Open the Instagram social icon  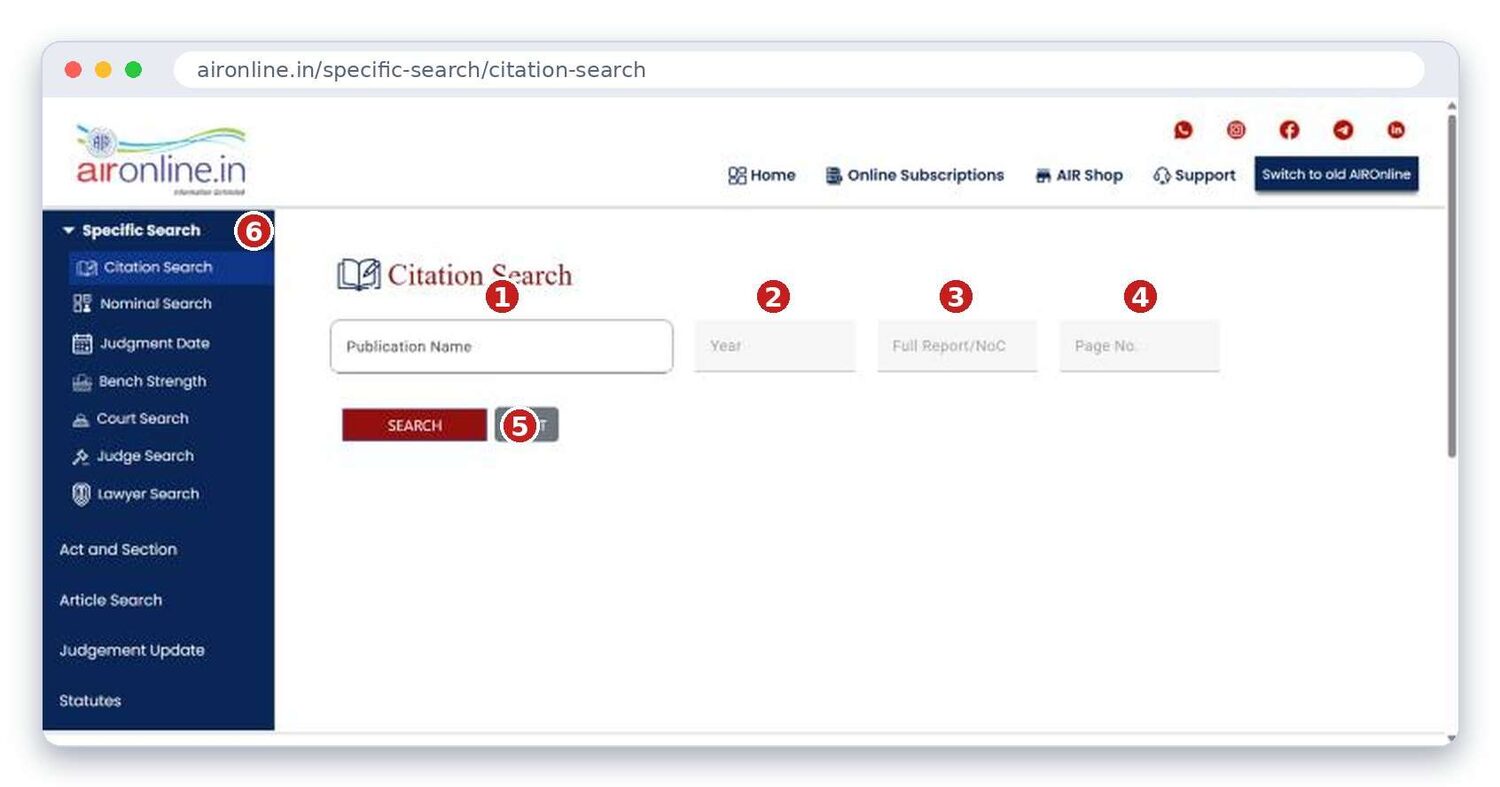pyautogui.click(x=1236, y=130)
